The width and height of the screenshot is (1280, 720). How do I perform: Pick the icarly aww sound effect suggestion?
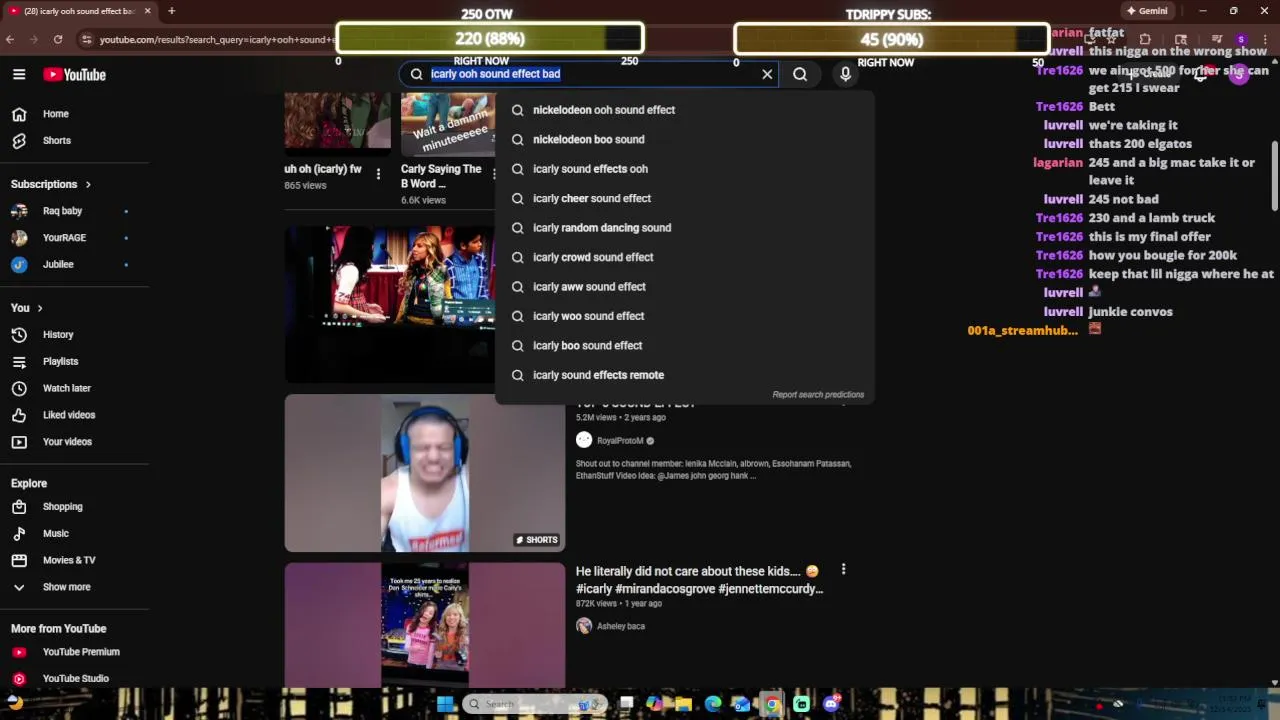684,287
